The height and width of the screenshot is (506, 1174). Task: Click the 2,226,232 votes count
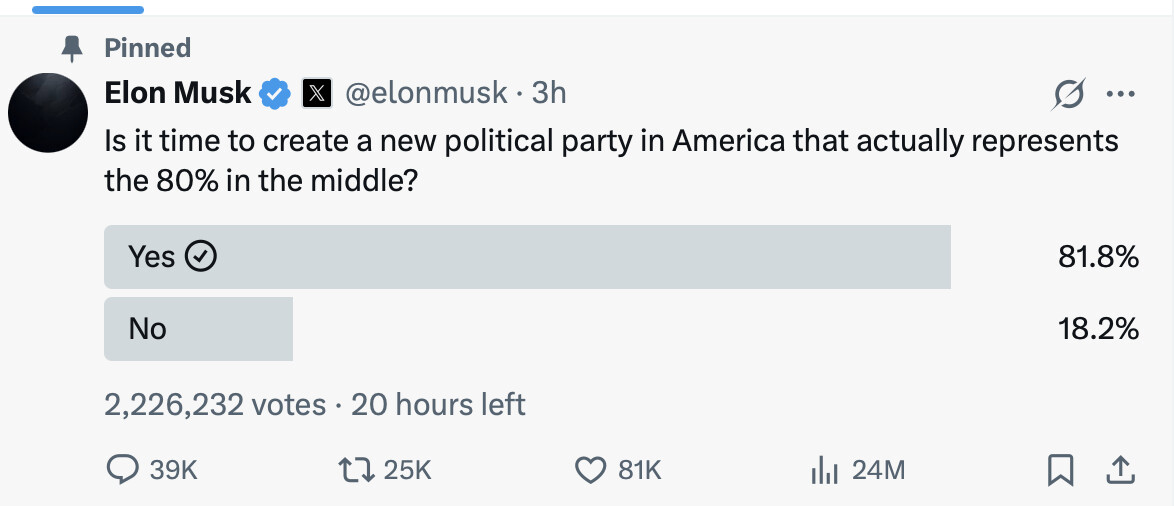(215, 405)
